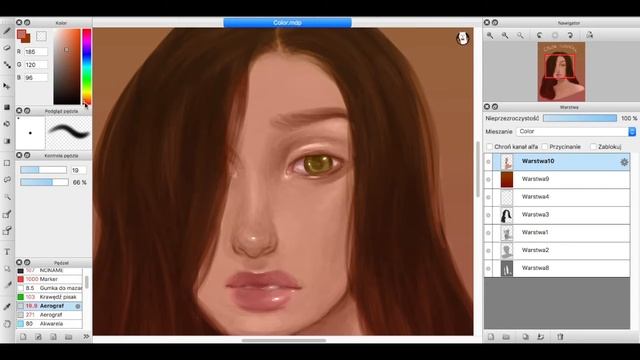Select the rectangular Select tool
The image size is (640, 360).
point(7,163)
